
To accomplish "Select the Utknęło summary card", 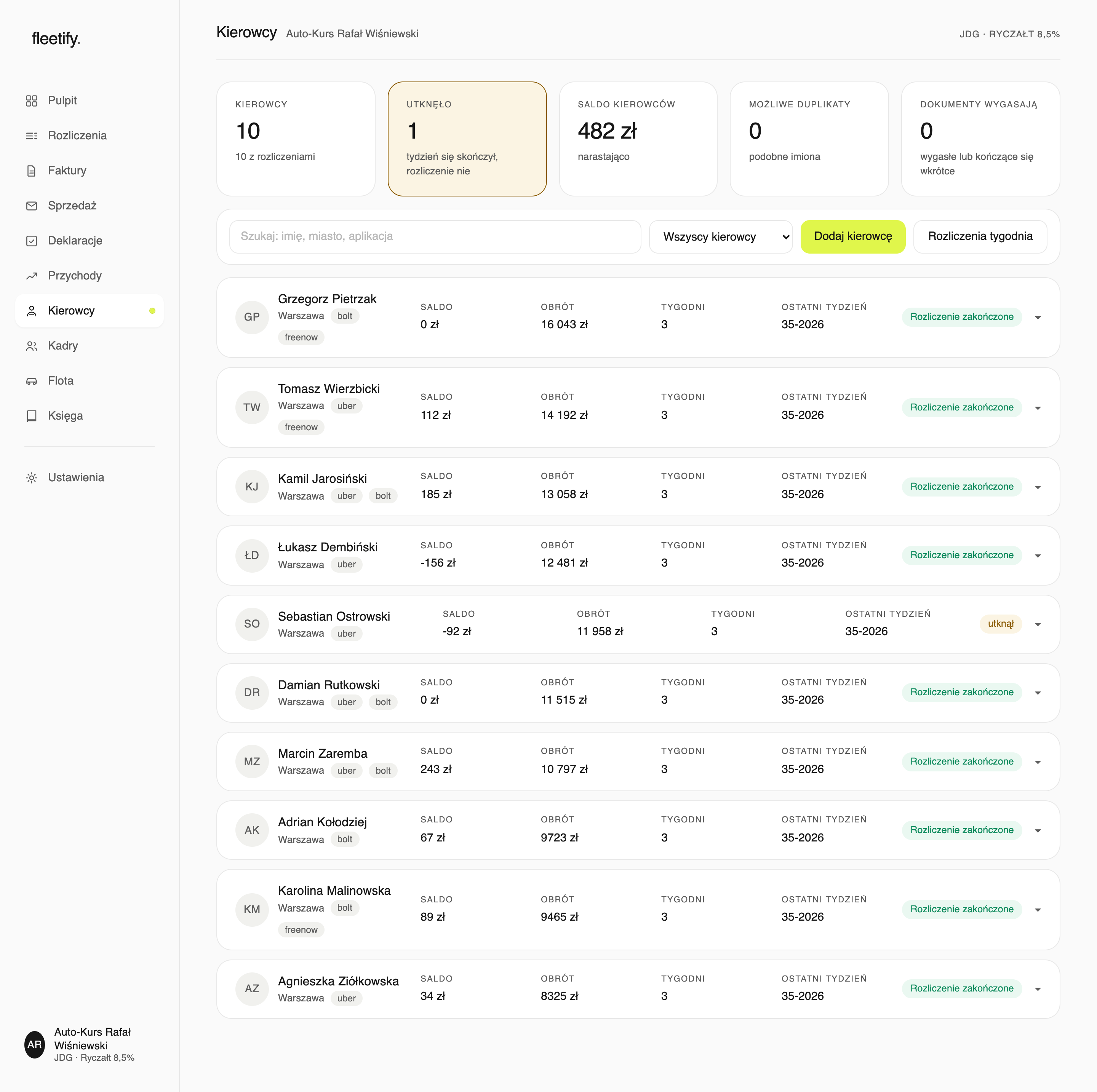I will click(x=467, y=139).
